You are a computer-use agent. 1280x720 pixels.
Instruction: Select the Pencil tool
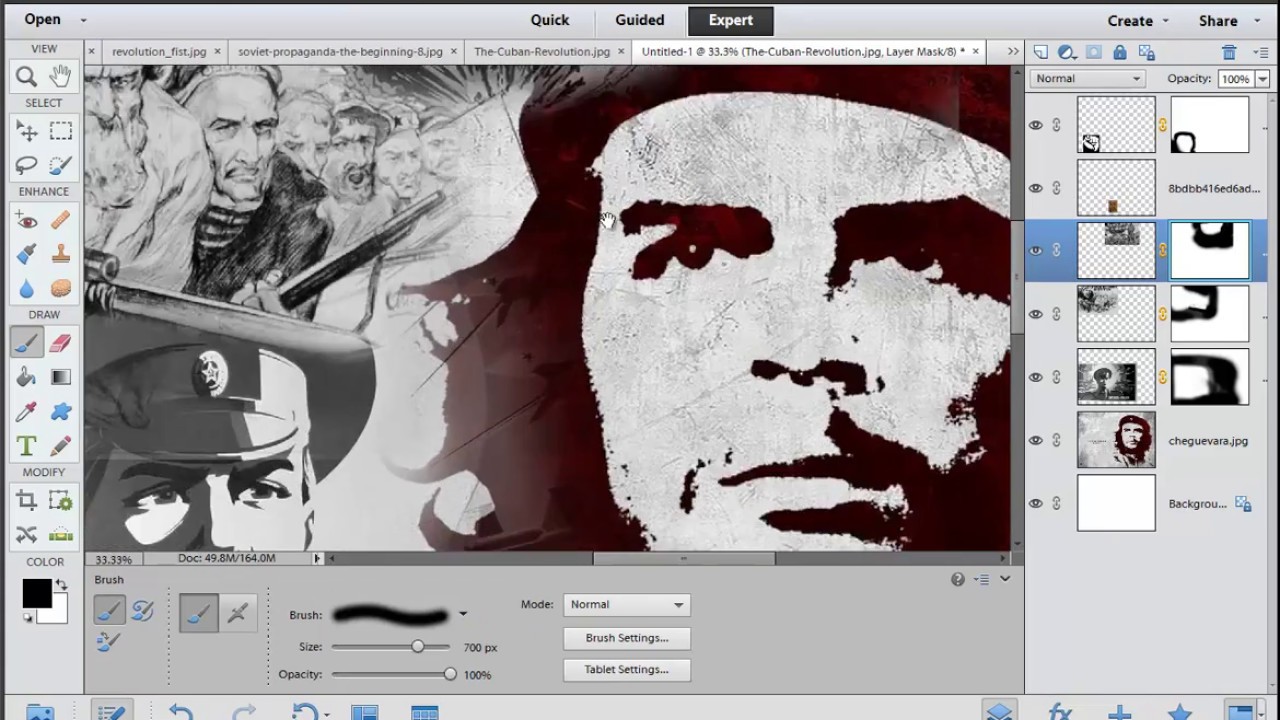coord(61,446)
